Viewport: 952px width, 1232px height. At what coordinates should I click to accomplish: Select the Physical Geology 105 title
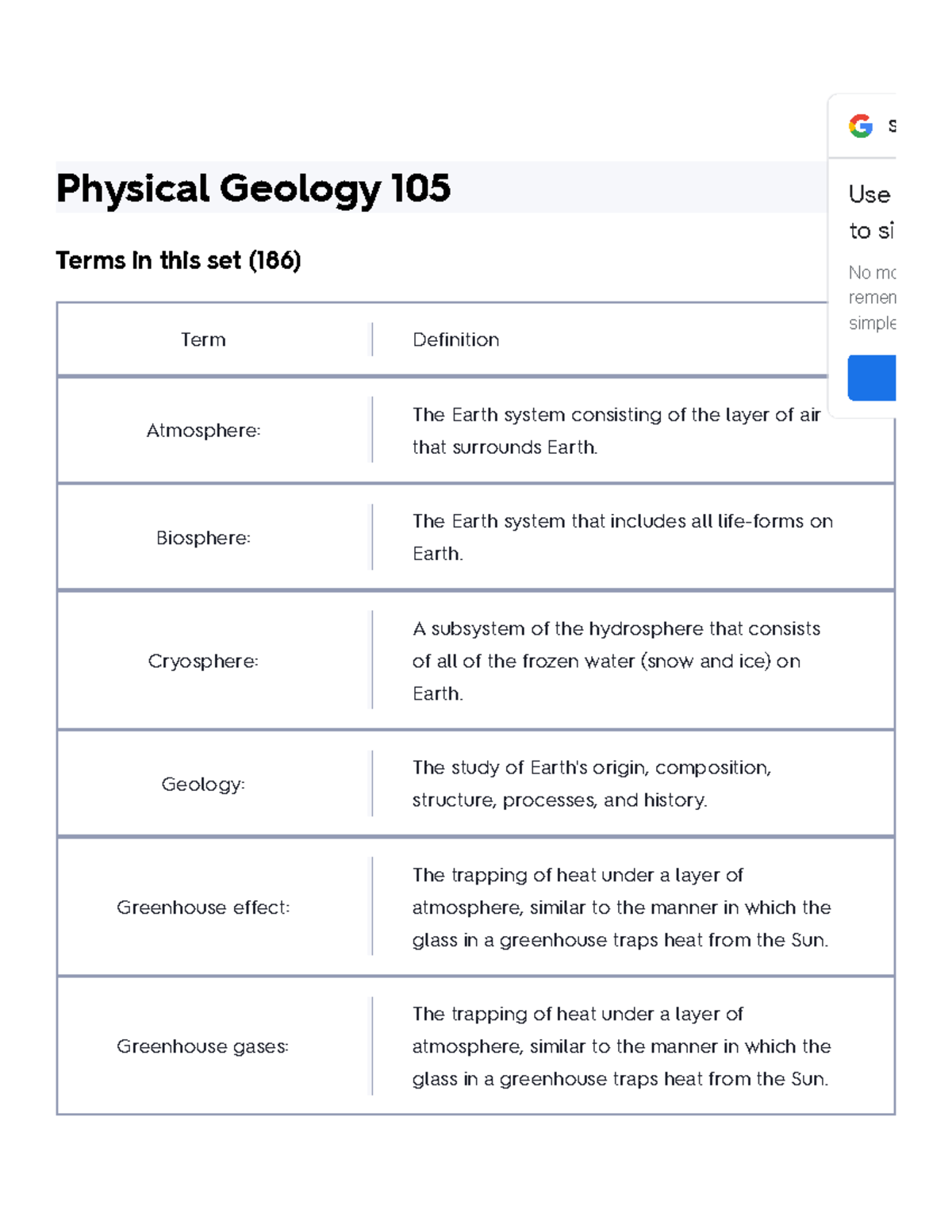point(252,189)
